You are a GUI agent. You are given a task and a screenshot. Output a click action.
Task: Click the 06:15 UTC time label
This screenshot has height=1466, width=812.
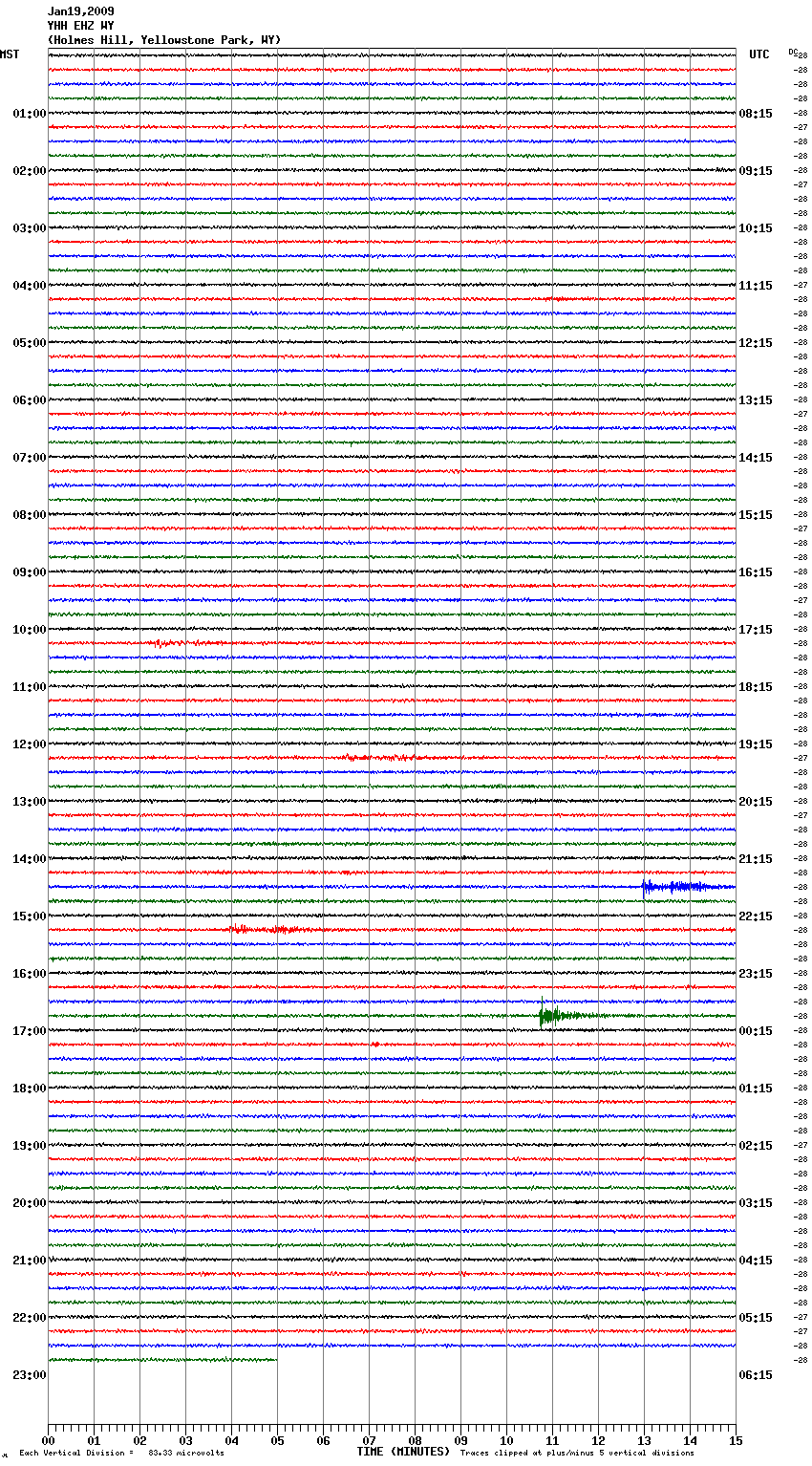[756, 1375]
